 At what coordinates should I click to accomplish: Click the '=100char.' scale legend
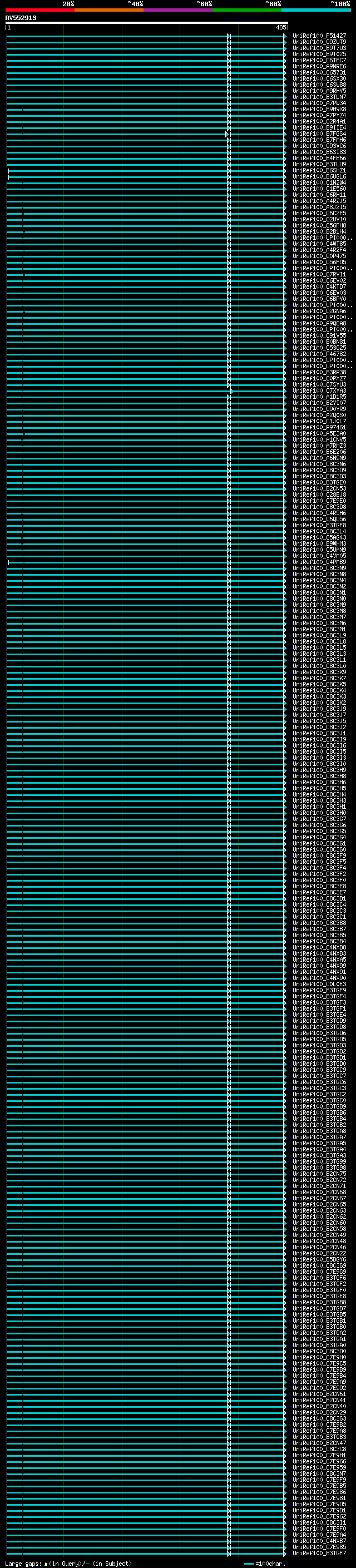pos(265,1563)
